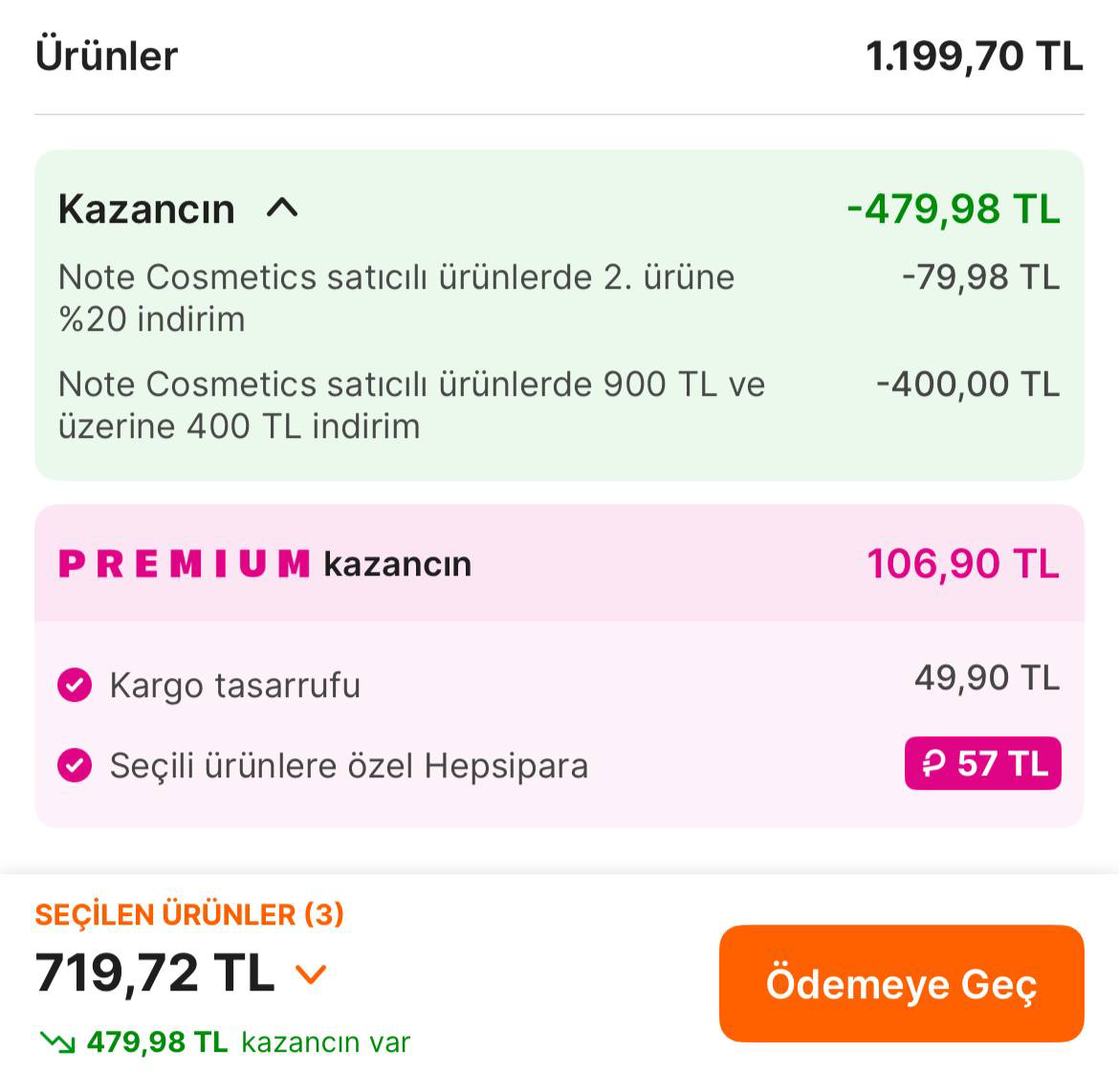Tap the Premium kazancın 106,90 TL amount
The width and height of the screenshot is (1119, 1092).
click(x=962, y=564)
